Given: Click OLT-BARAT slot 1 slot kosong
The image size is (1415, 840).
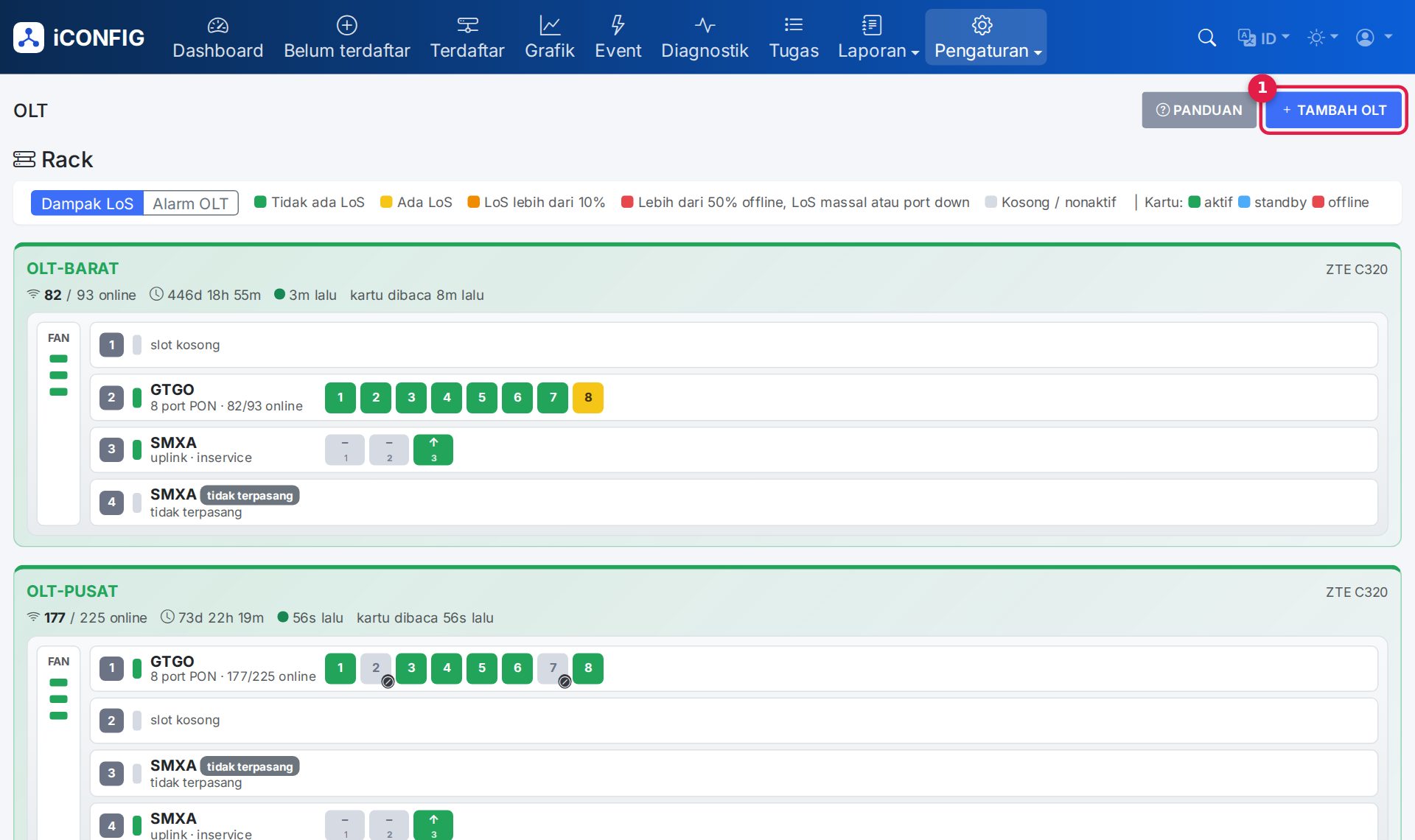Looking at the screenshot, I should 733,345.
